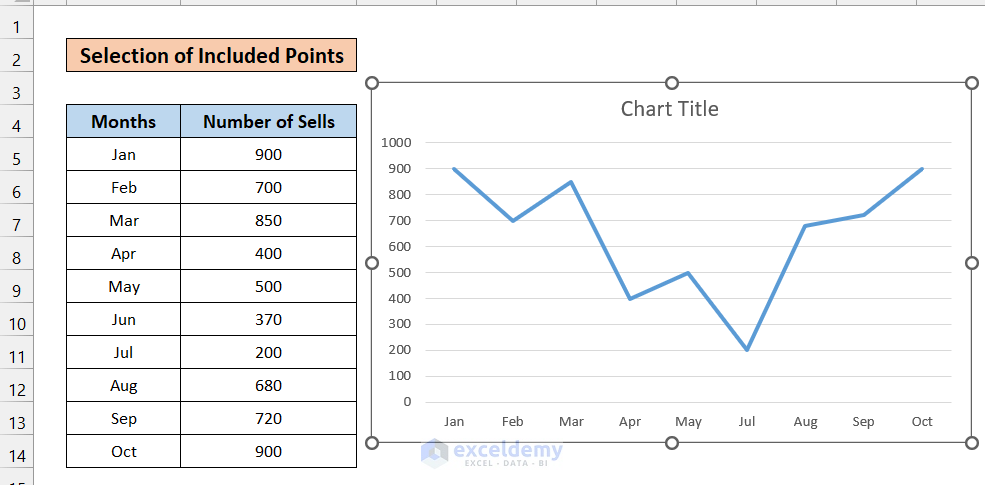
Task: Click the cell containing 370
Action: pyautogui.click(x=268, y=320)
